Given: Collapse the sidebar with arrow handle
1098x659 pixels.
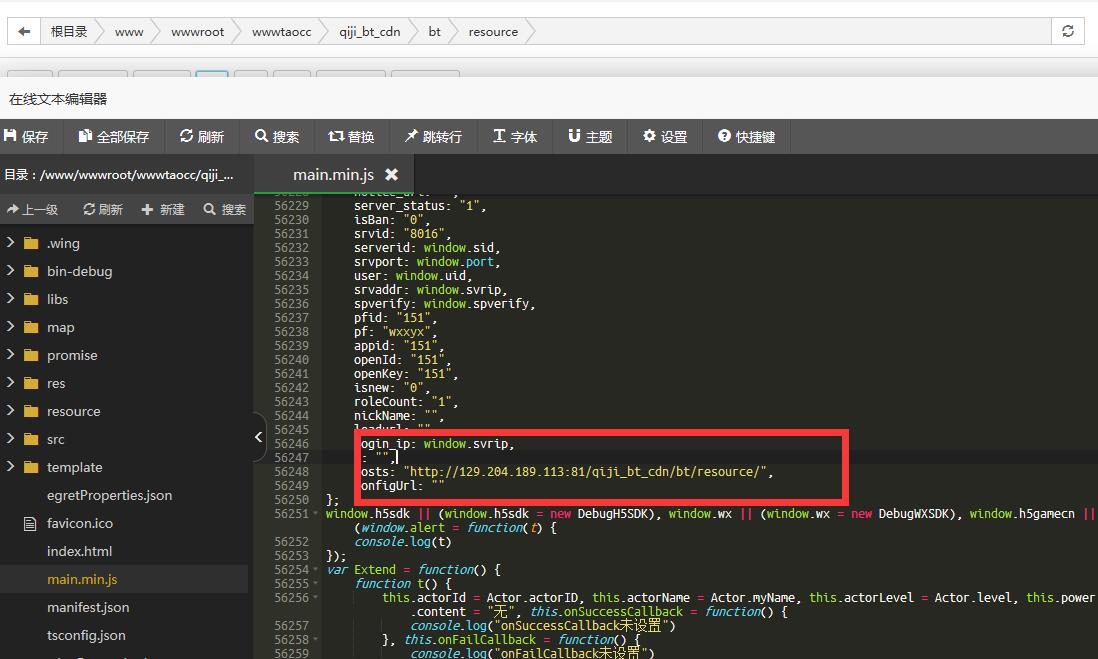Looking at the screenshot, I should pos(259,437).
